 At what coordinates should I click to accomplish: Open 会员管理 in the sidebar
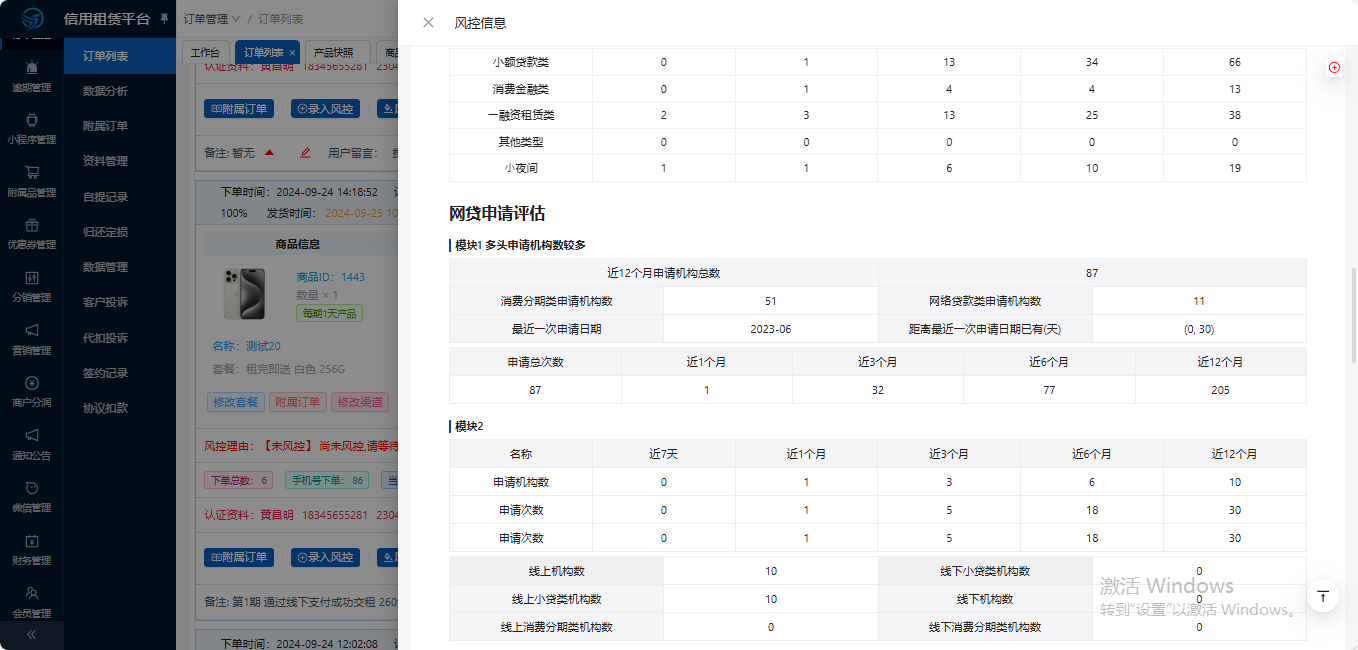(31, 602)
